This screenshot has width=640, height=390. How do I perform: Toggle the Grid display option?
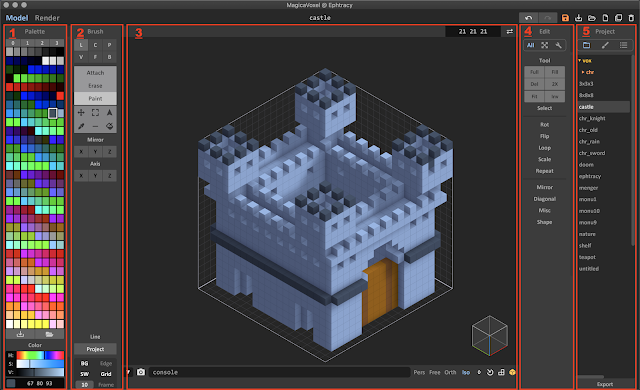tap(106, 374)
